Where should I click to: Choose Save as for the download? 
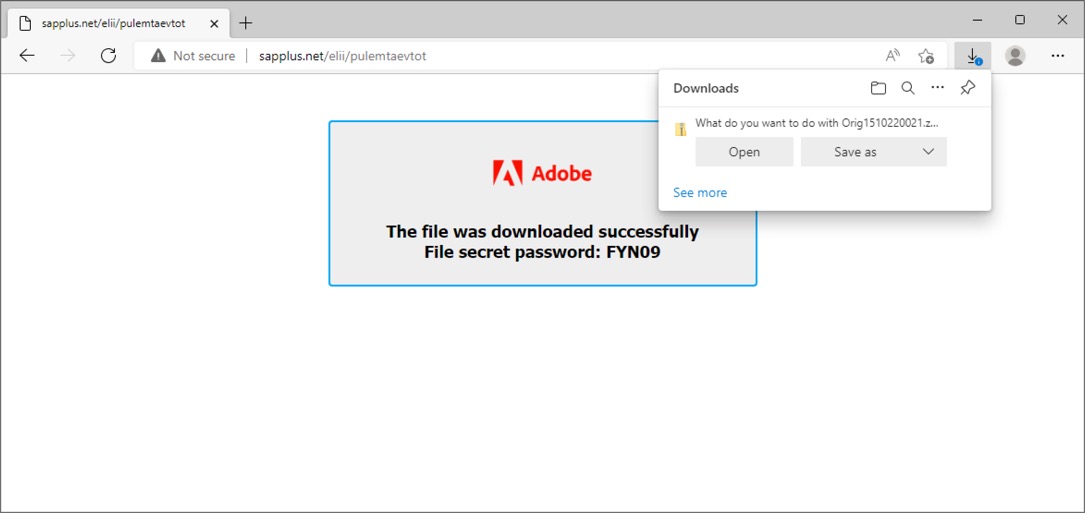[x=856, y=152]
